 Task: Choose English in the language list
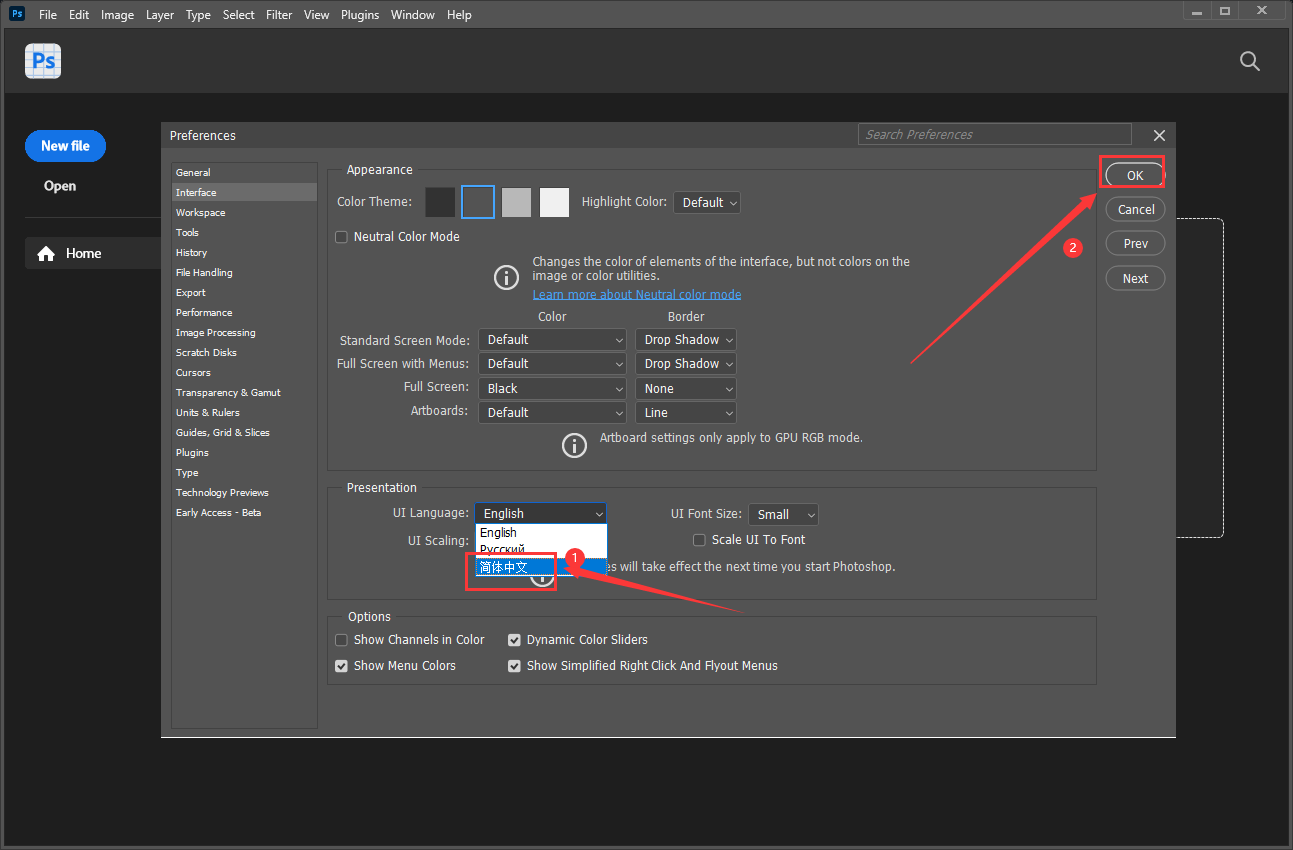(x=540, y=533)
